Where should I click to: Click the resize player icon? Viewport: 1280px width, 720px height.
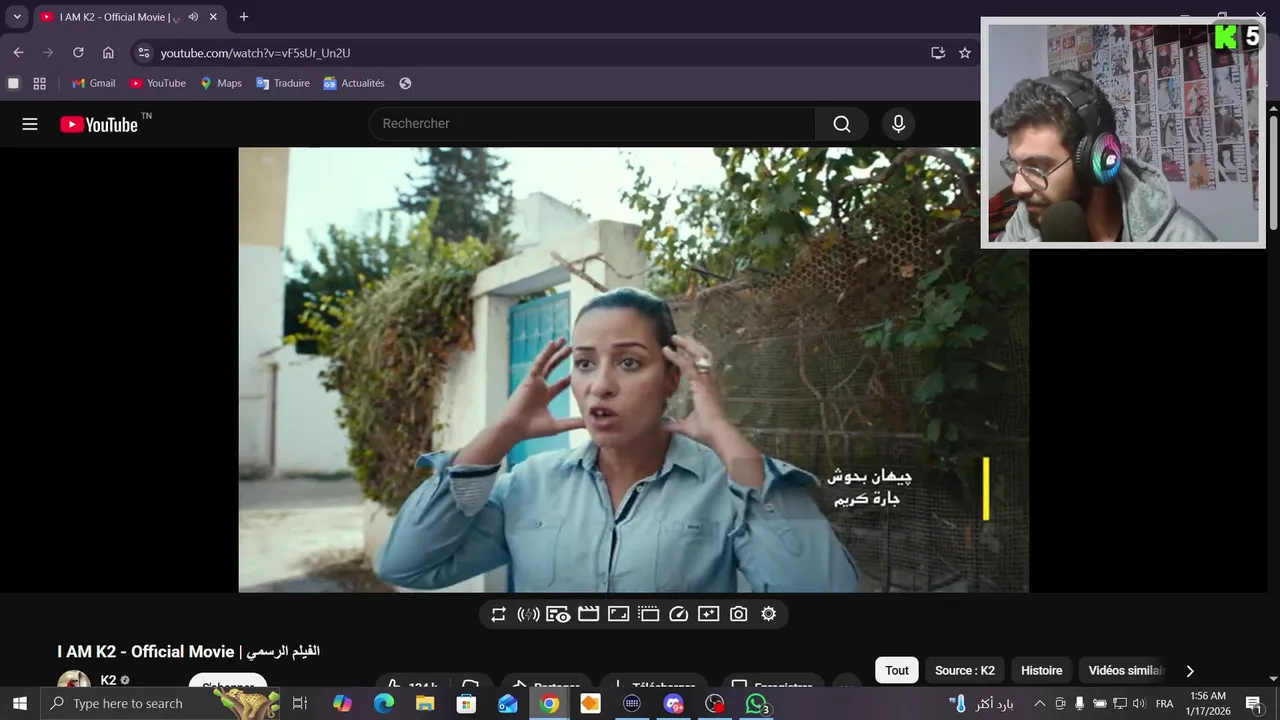click(x=618, y=614)
